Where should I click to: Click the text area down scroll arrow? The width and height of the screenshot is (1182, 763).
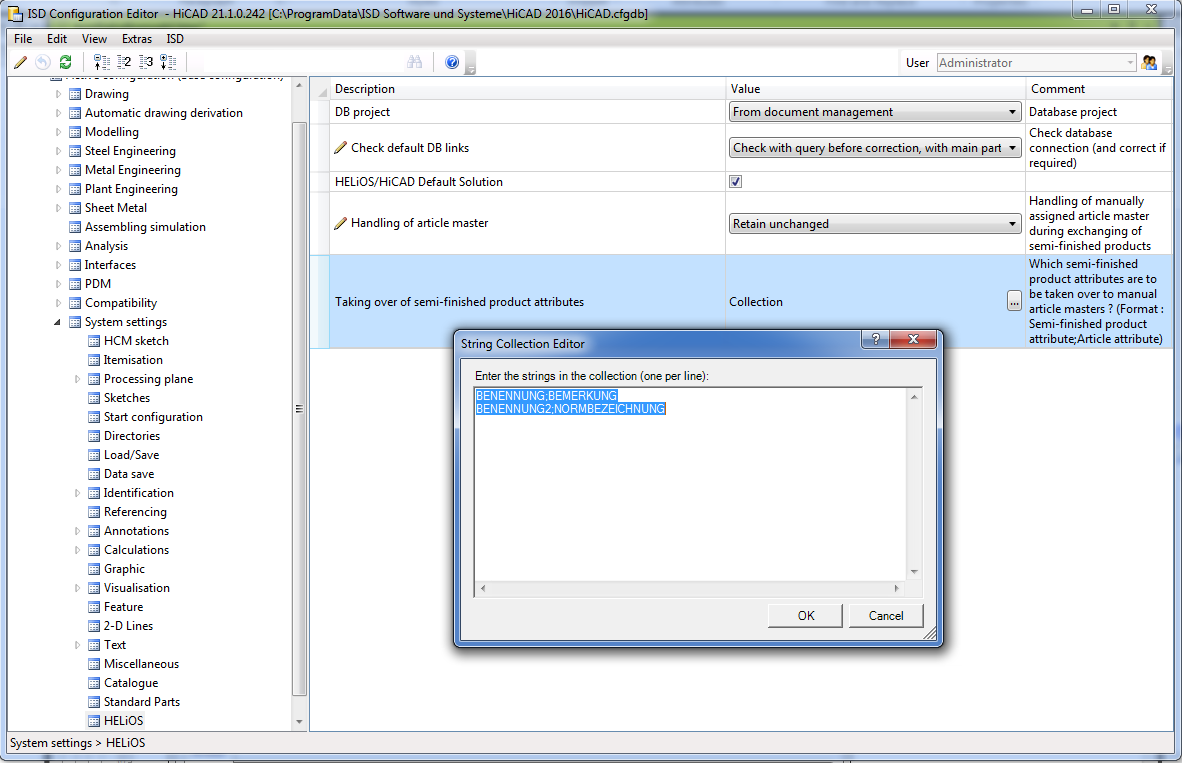tap(914, 571)
